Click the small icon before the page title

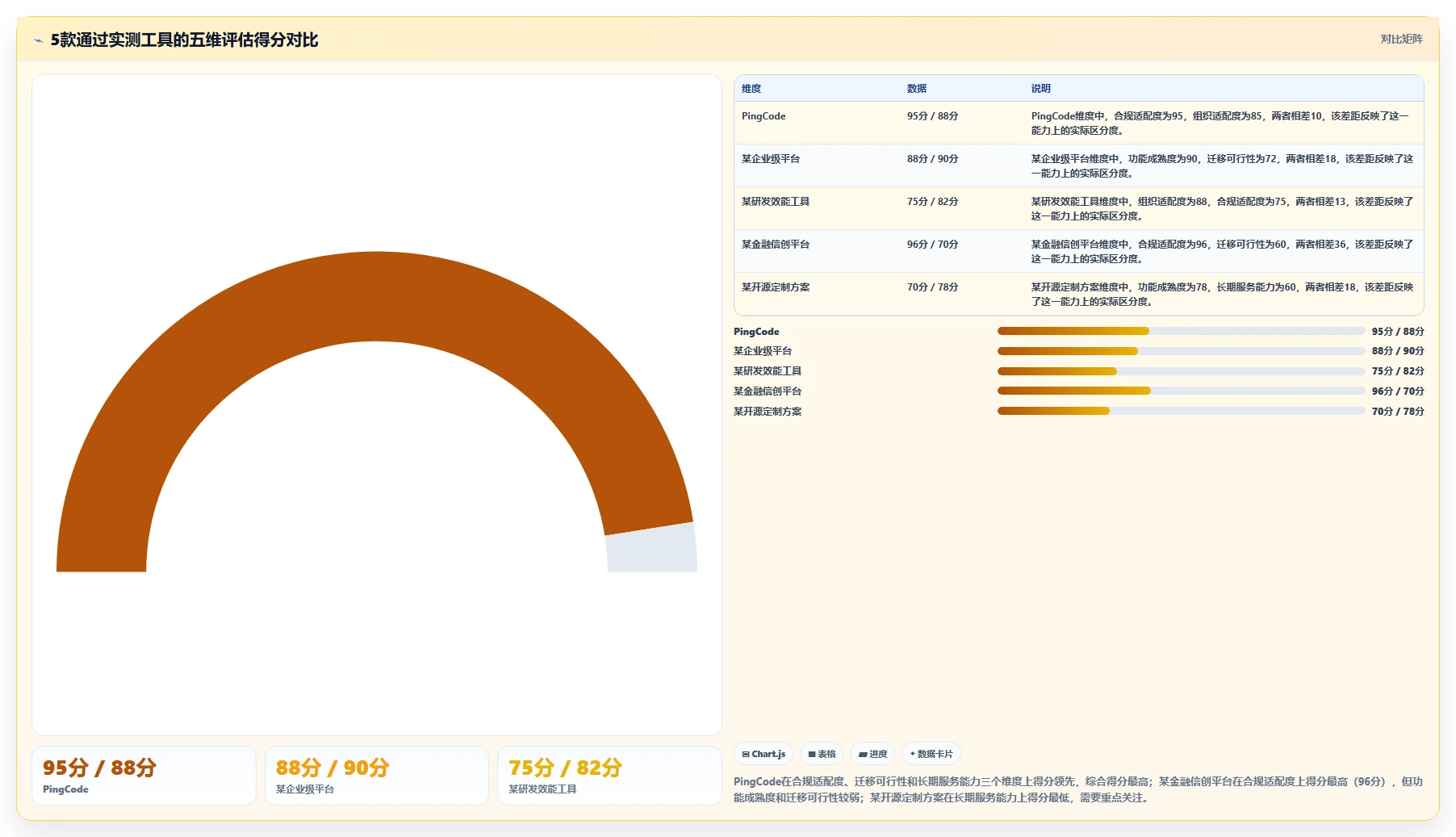(x=38, y=40)
